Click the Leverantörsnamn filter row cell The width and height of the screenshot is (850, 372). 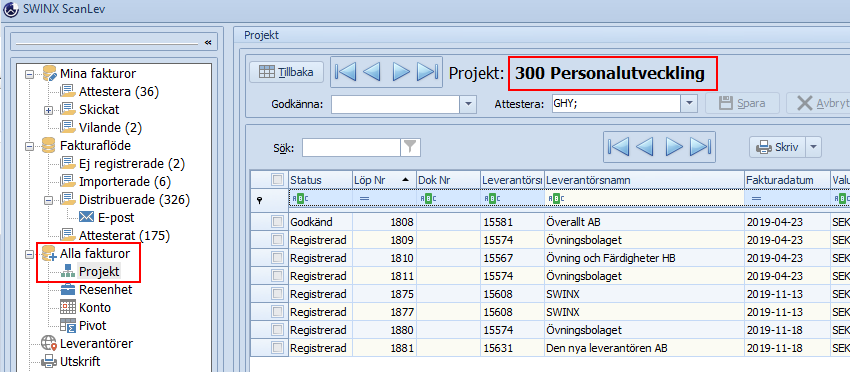644,198
